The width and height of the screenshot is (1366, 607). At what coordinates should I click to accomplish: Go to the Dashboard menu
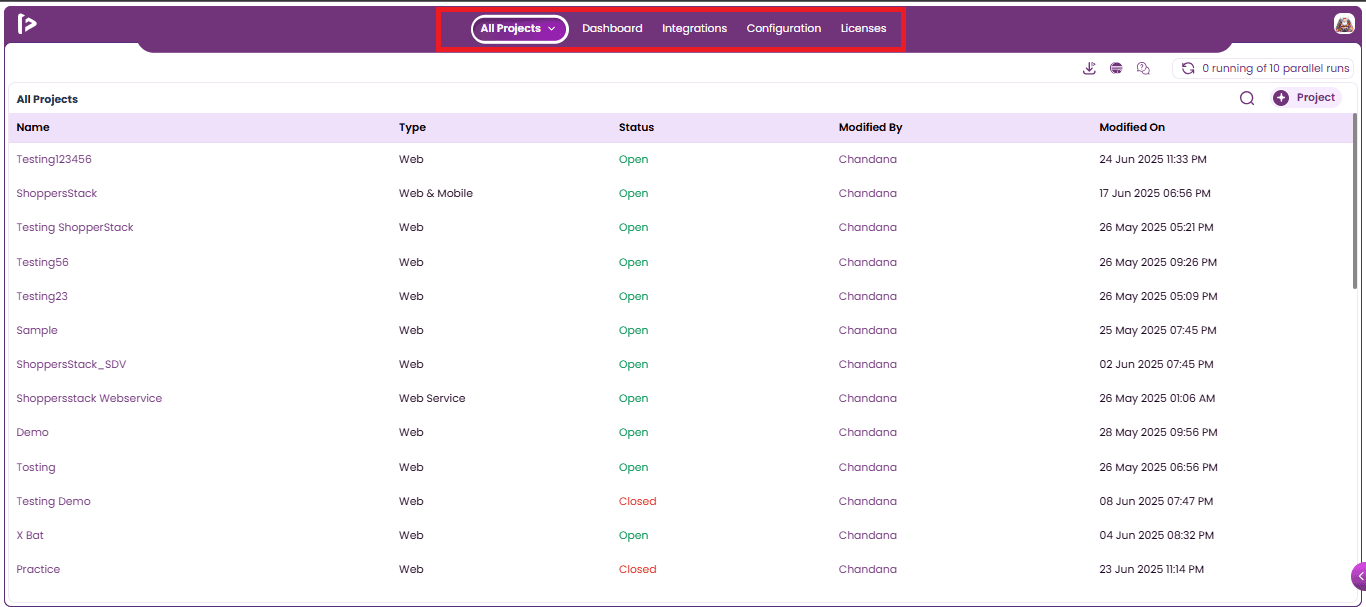612,28
